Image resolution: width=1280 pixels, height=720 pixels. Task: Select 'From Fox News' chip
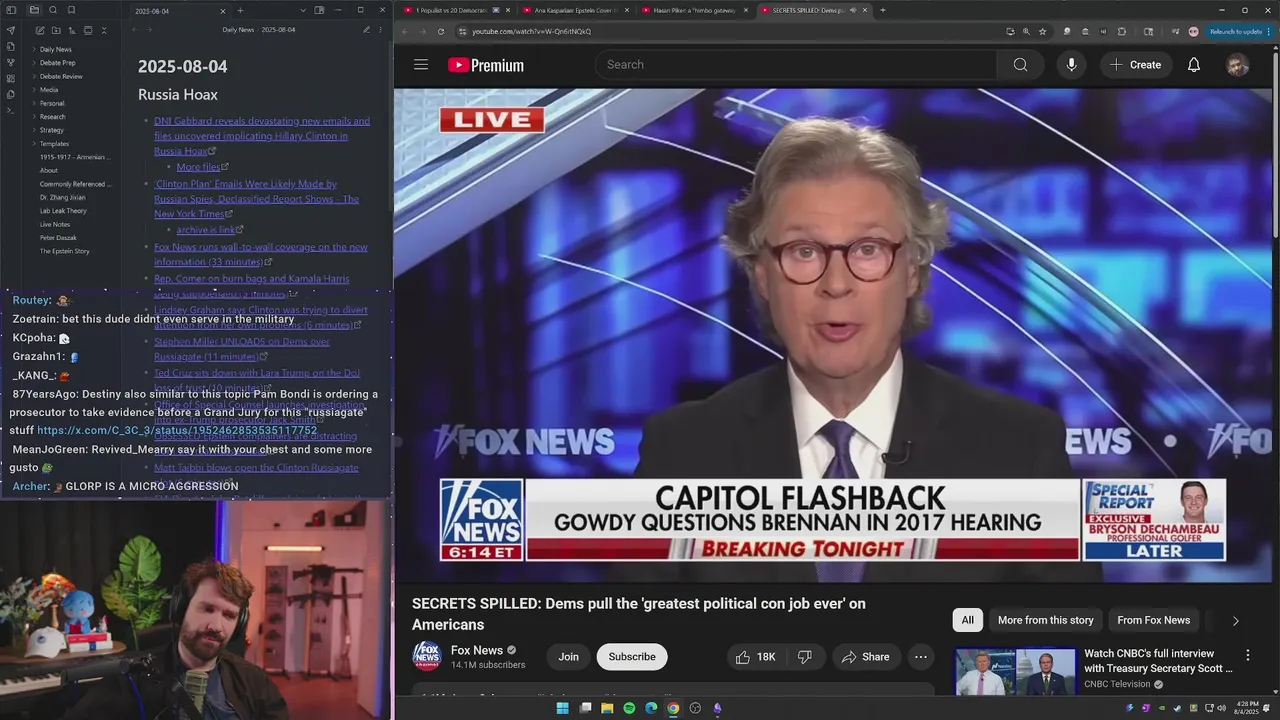(1153, 620)
